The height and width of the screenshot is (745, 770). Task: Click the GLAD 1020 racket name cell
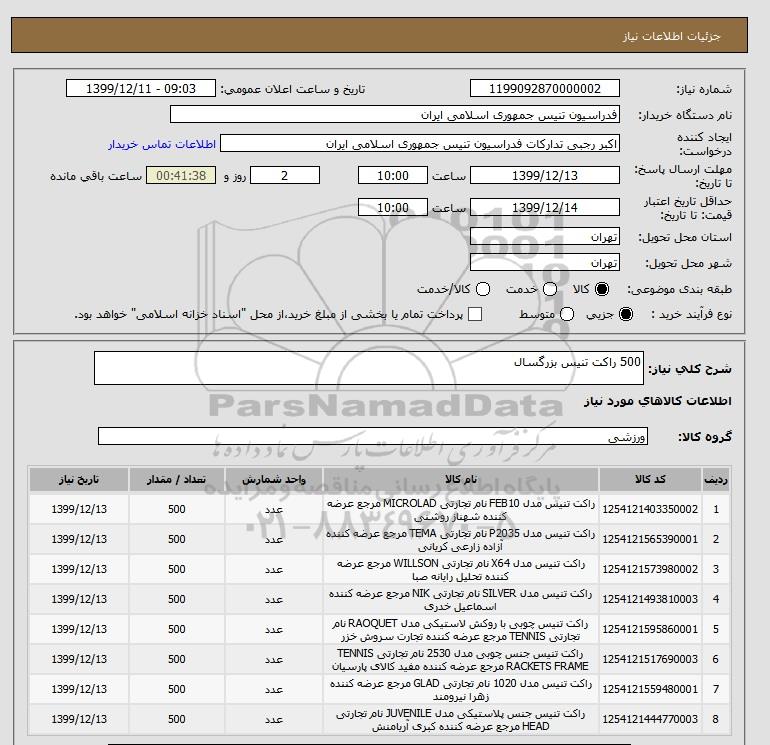click(461, 690)
